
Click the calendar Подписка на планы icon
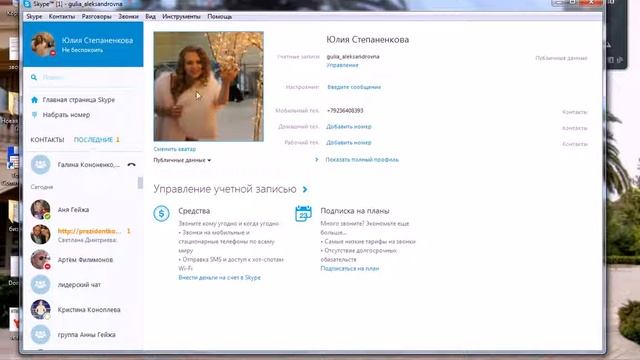pos(303,213)
